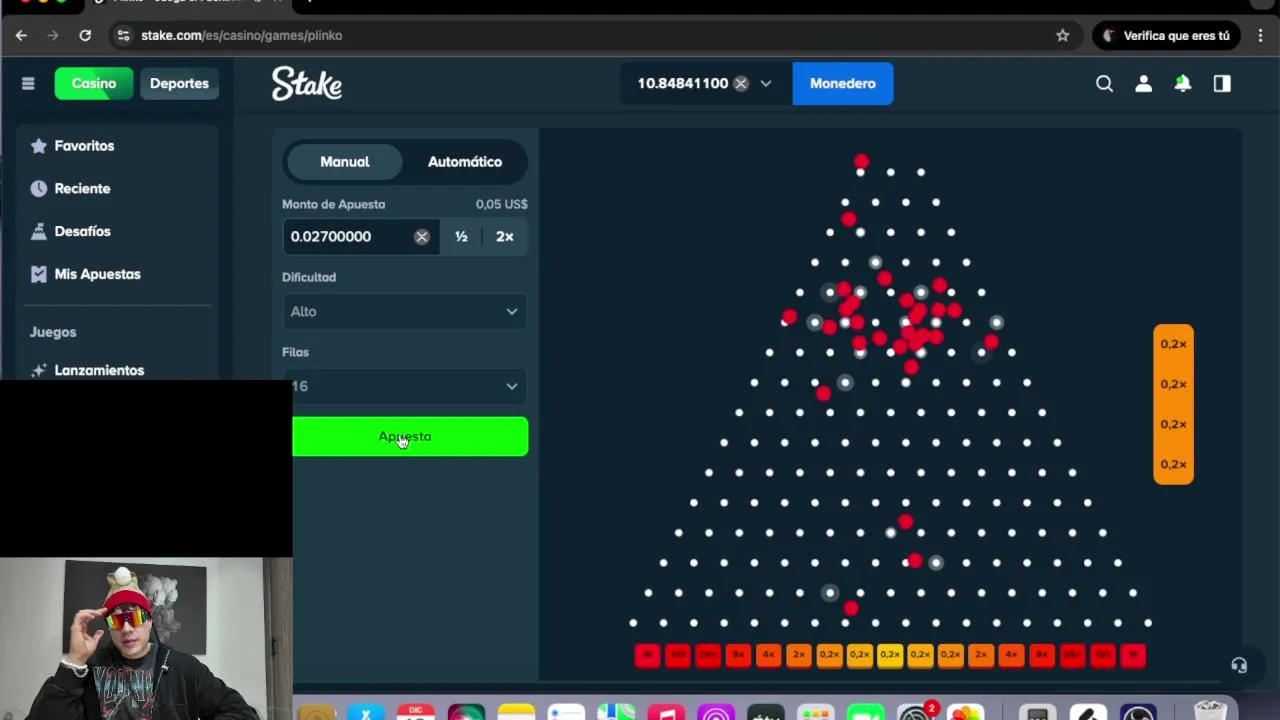1280x720 pixels.
Task: Click the Stake logo
Action: click(x=307, y=83)
